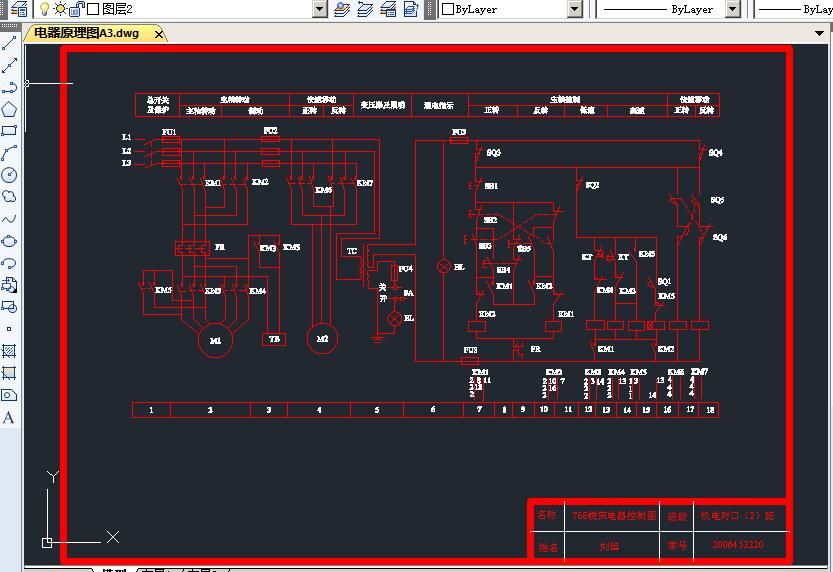This screenshot has height=572, width=833.
Task: Click the last layer toolbar icon
Action: (411, 8)
